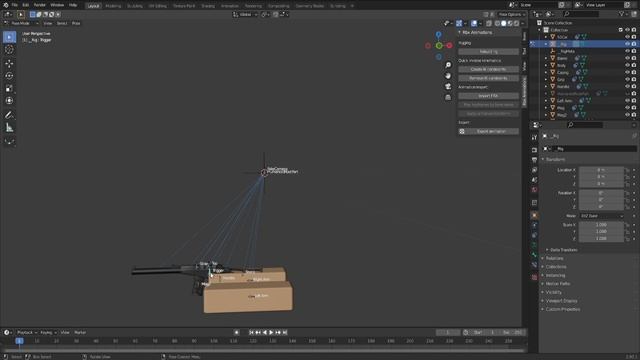Viewport: 640px width, 360px height.
Task: Hide the selected _Rig object eye icon
Action: (x=627, y=44)
